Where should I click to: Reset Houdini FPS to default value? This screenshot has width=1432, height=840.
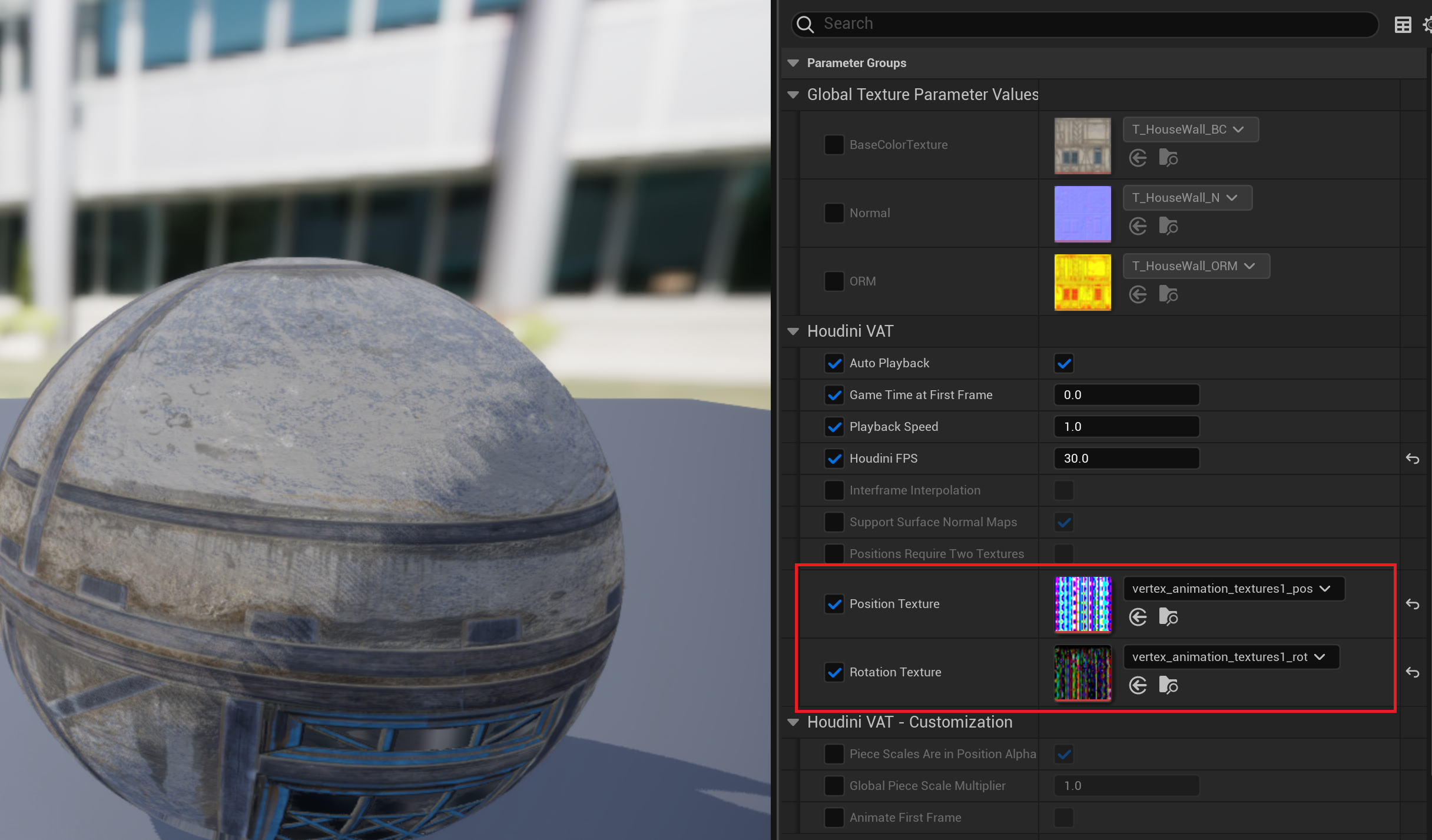(1413, 459)
